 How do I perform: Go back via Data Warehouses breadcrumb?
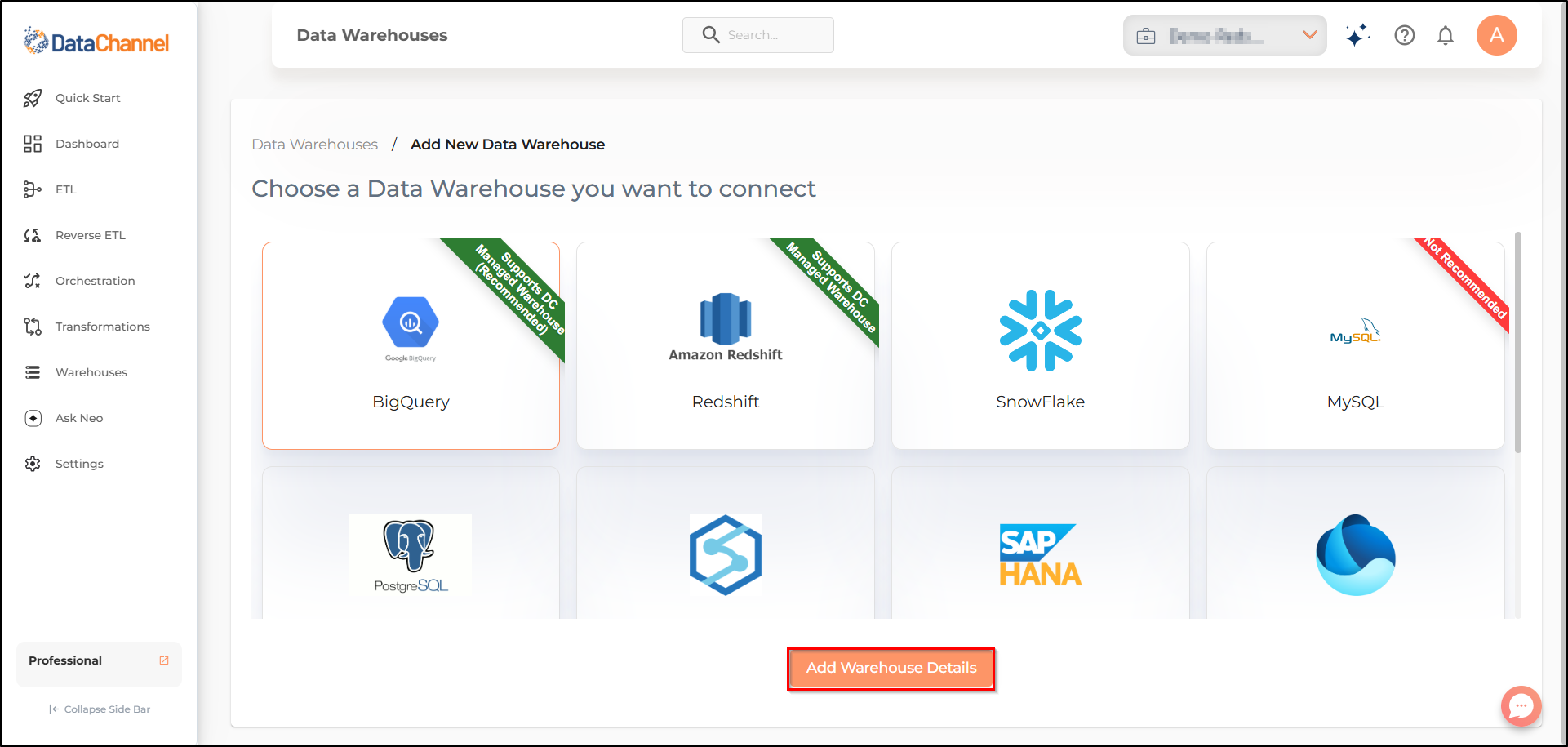(x=315, y=145)
